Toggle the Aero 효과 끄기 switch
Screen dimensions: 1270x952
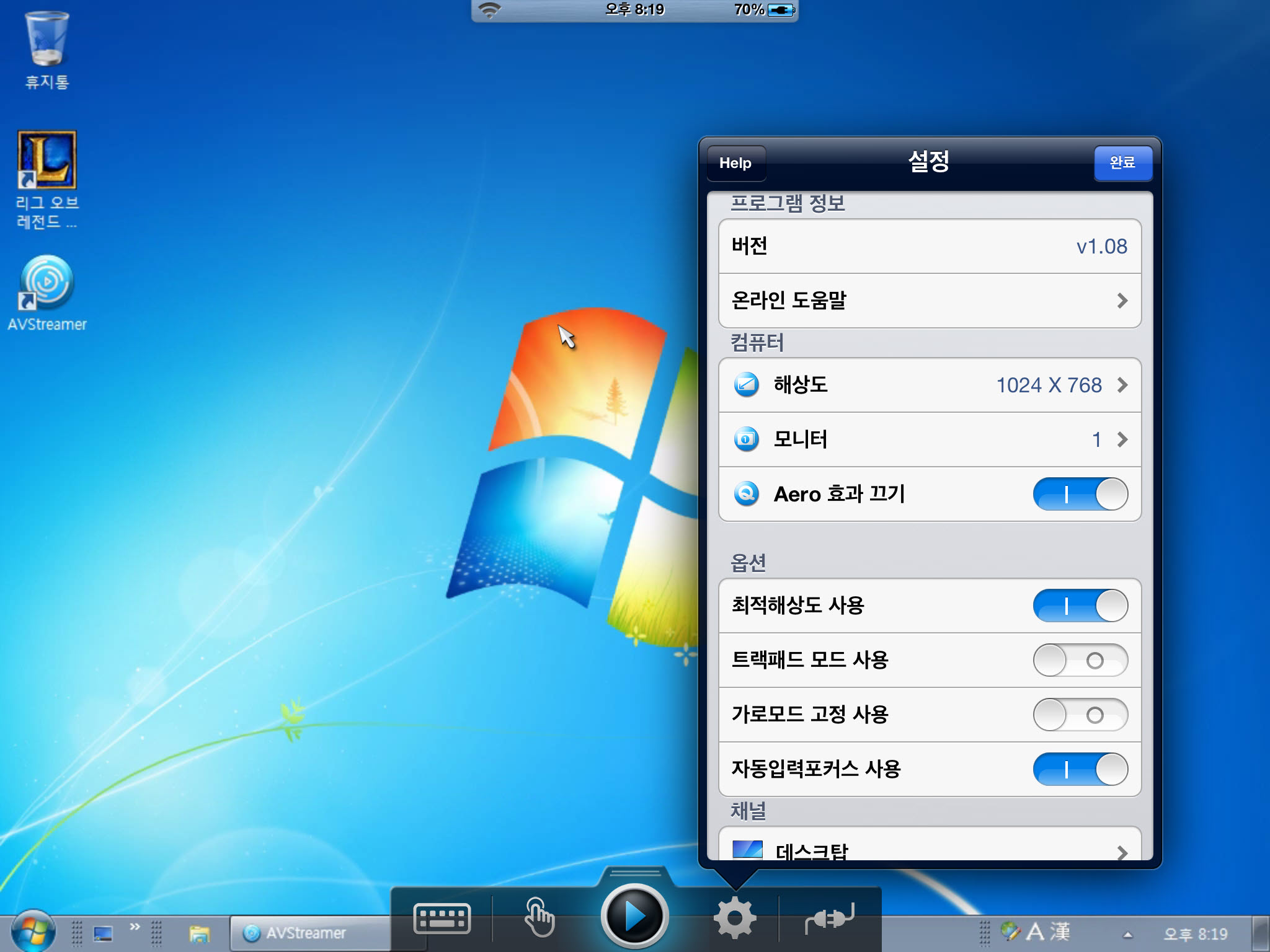pyautogui.click(x=1080, y=494)
